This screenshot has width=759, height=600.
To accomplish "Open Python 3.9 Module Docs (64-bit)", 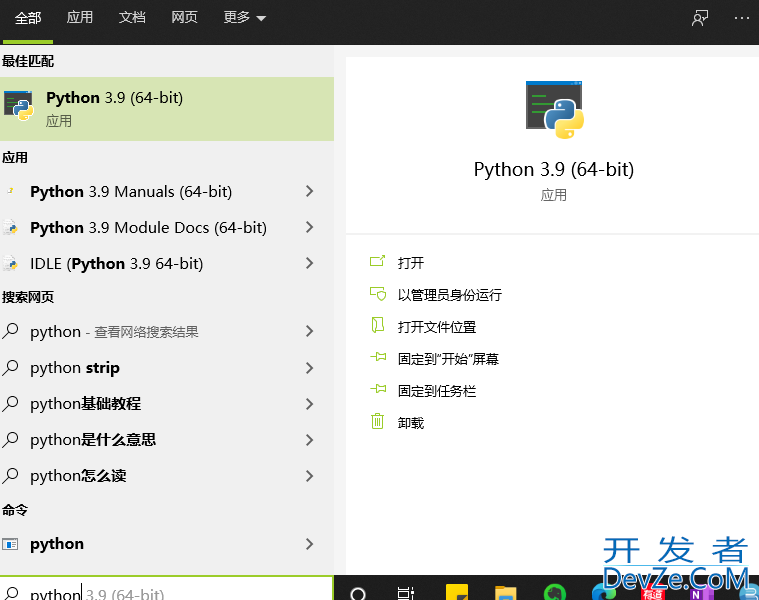I will [x=148, y=227].
